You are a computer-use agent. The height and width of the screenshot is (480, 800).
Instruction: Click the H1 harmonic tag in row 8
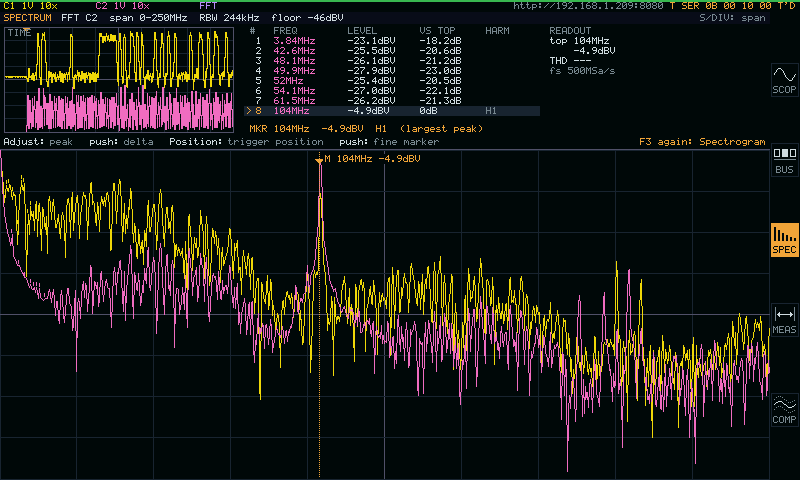coord(491,111)
